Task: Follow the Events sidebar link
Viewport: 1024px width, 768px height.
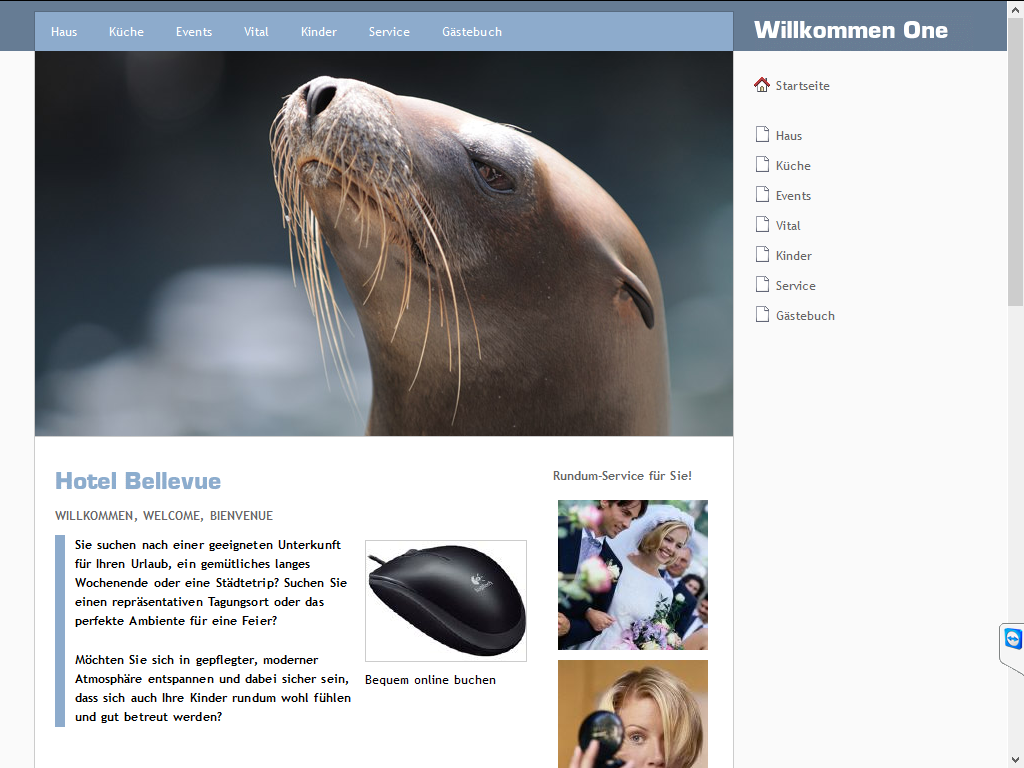Action: pyautogui.click(x=793, y=196)
